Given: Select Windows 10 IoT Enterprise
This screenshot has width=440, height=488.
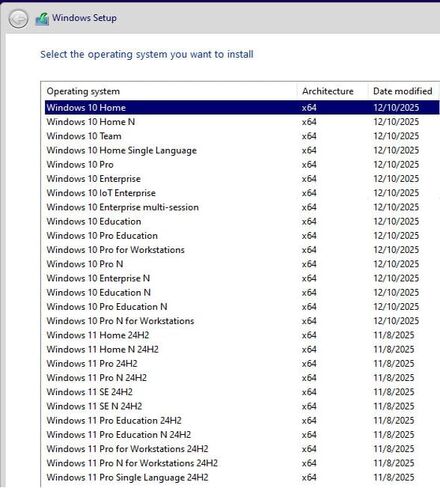Looking at the screenshot, I should point(242,193).
